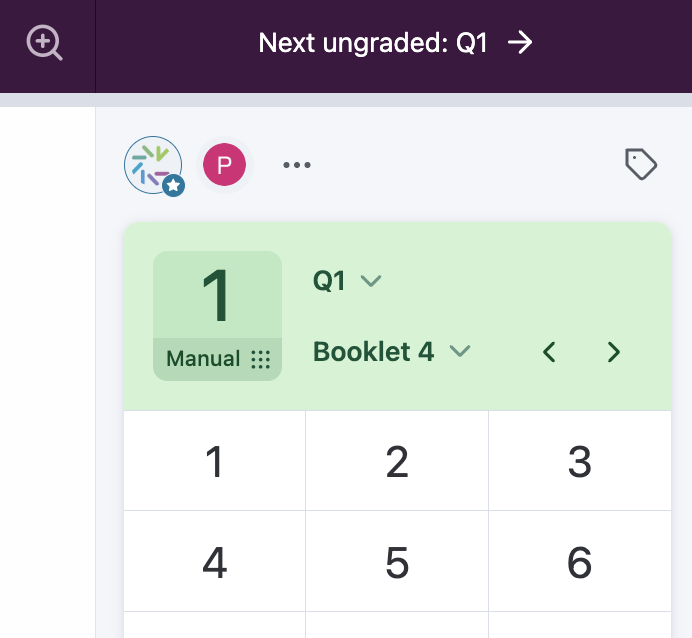692x638 pixels.
Task: Toggle the Manual grading mode label
Action: [x=203, y=359]
